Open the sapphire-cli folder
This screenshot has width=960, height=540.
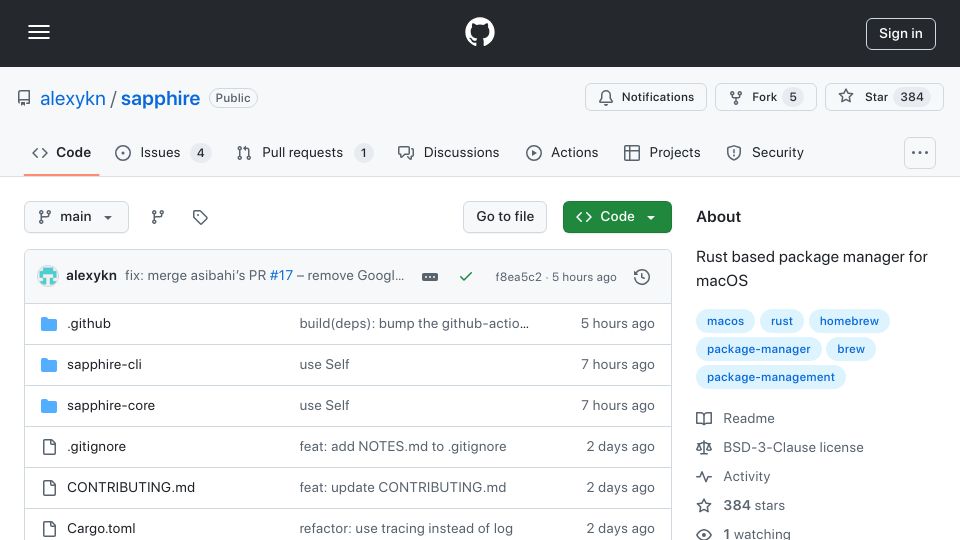pos(104,364)
